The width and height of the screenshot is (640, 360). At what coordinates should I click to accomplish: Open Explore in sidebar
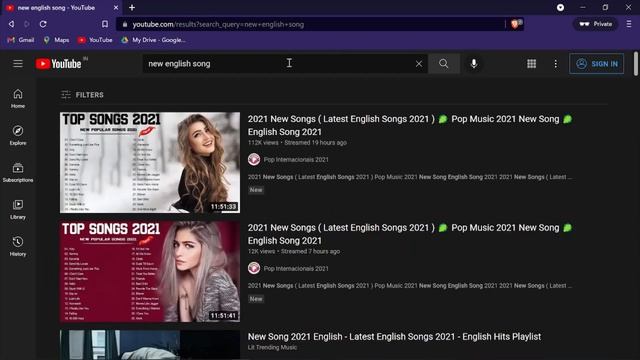[x=18, y=136]
